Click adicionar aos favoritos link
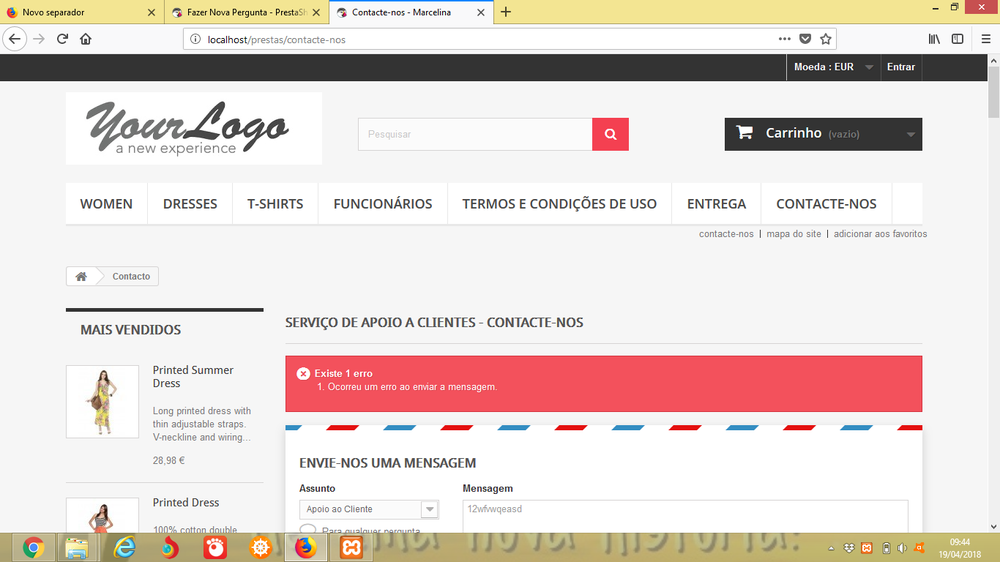The width and height of the screenshot is (1000, 562). click(880, 234)
